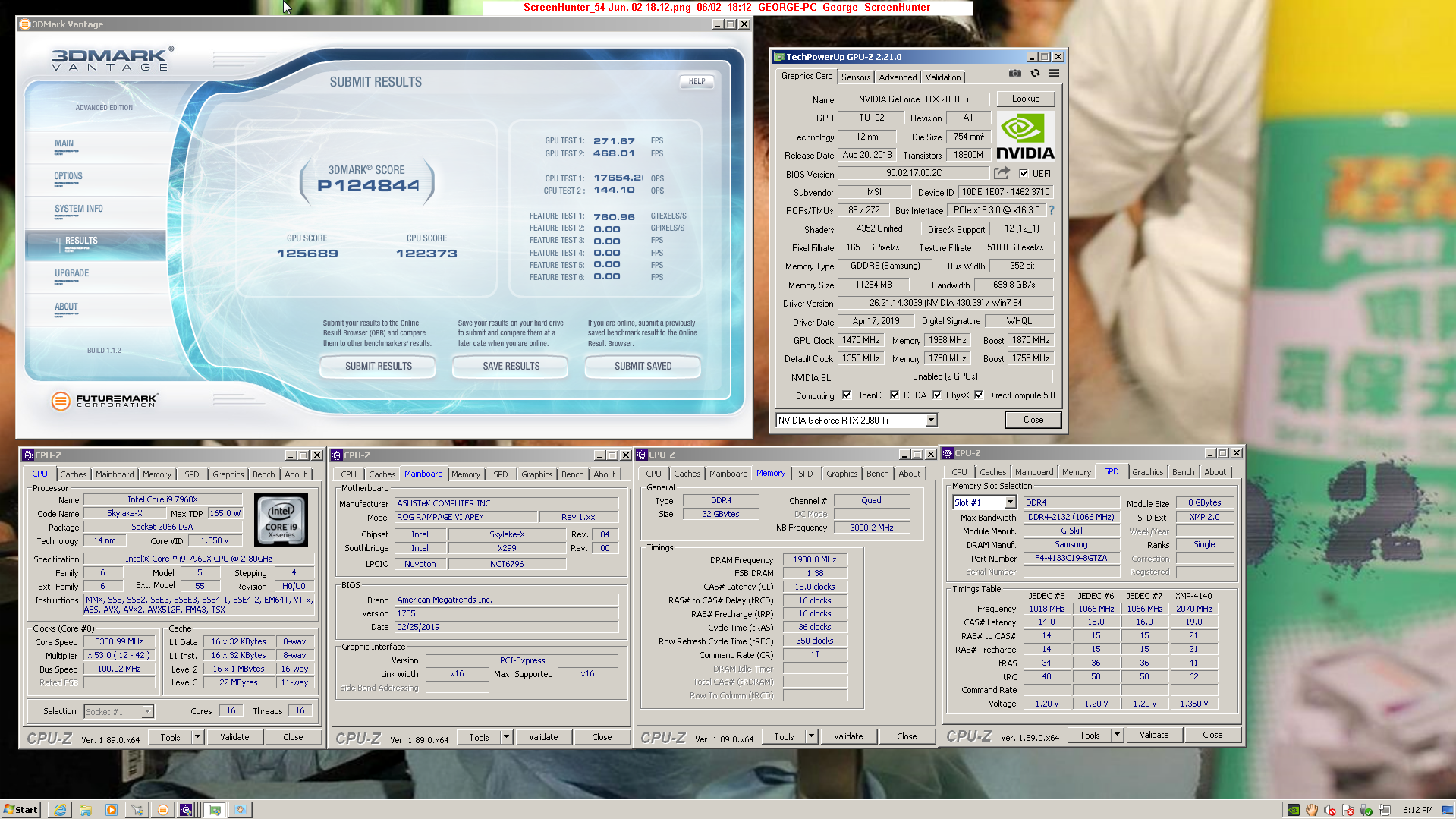Switch to the Advanced tab in GPU-Z
Screen dimensions: 1456x819
coord(898,77)
